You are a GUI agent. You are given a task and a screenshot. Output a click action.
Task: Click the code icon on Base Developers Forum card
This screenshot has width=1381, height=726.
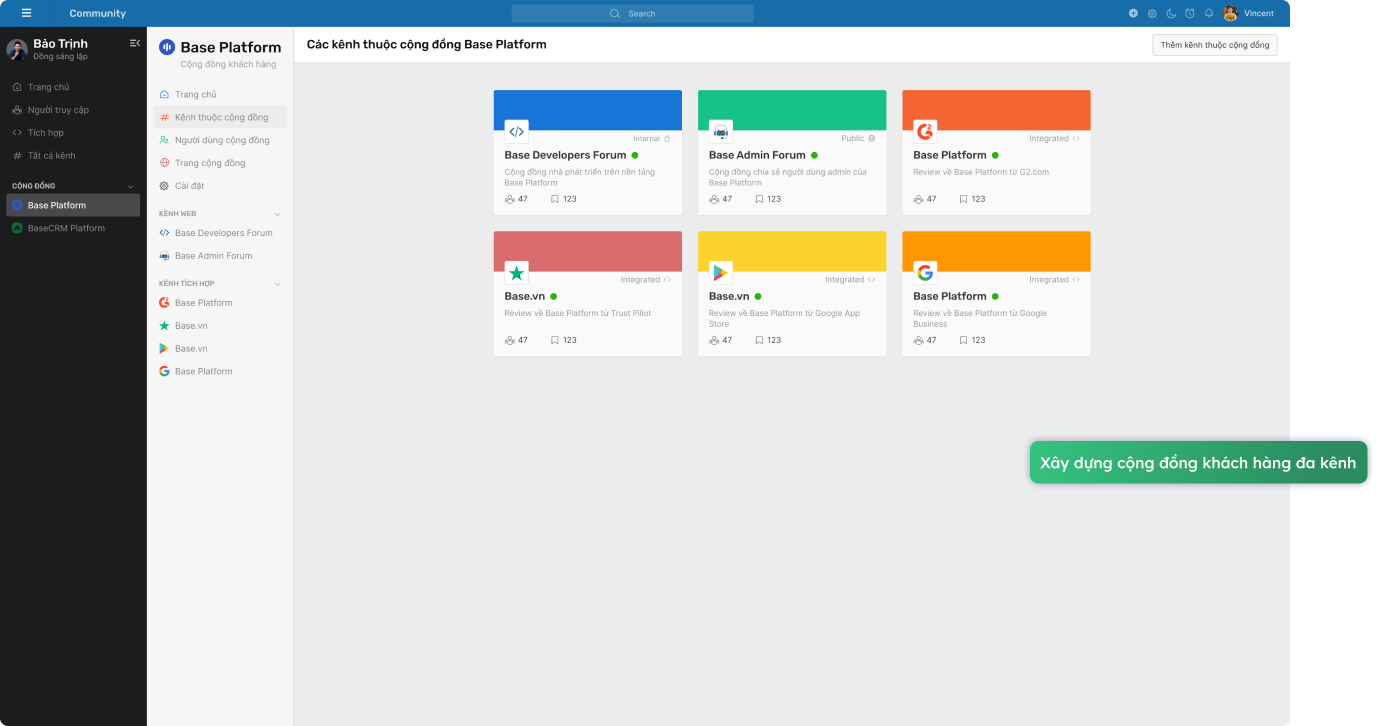pyautogui.click(x=516, y=131)
